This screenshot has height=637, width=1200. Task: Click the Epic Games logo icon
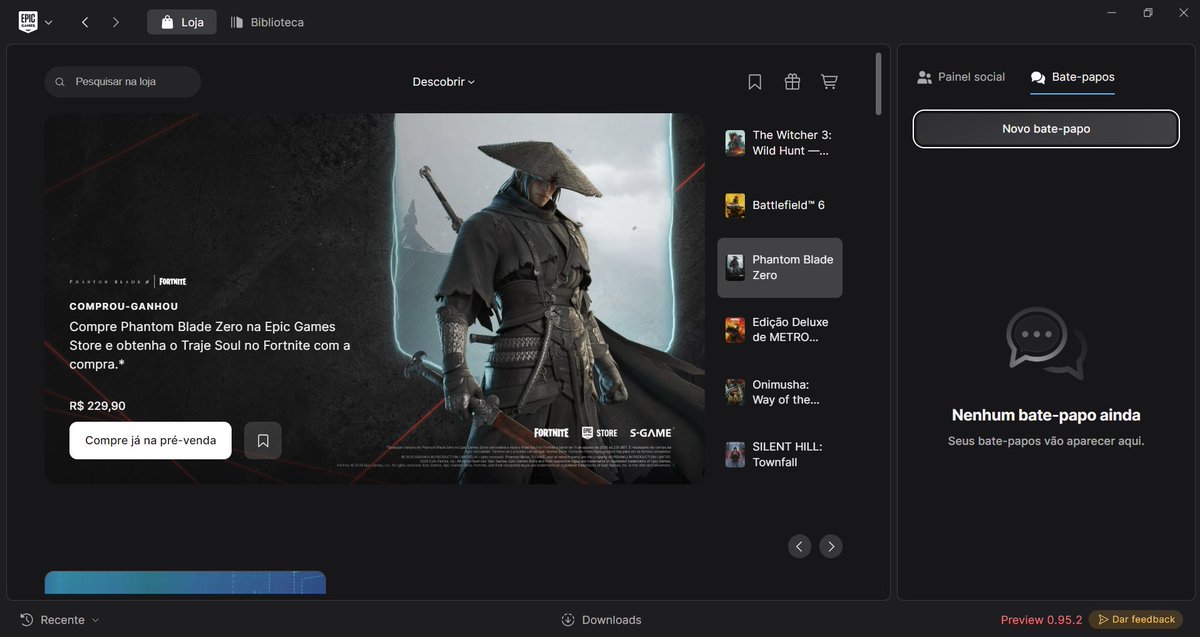pyautogui.click(x=28, y=22)
